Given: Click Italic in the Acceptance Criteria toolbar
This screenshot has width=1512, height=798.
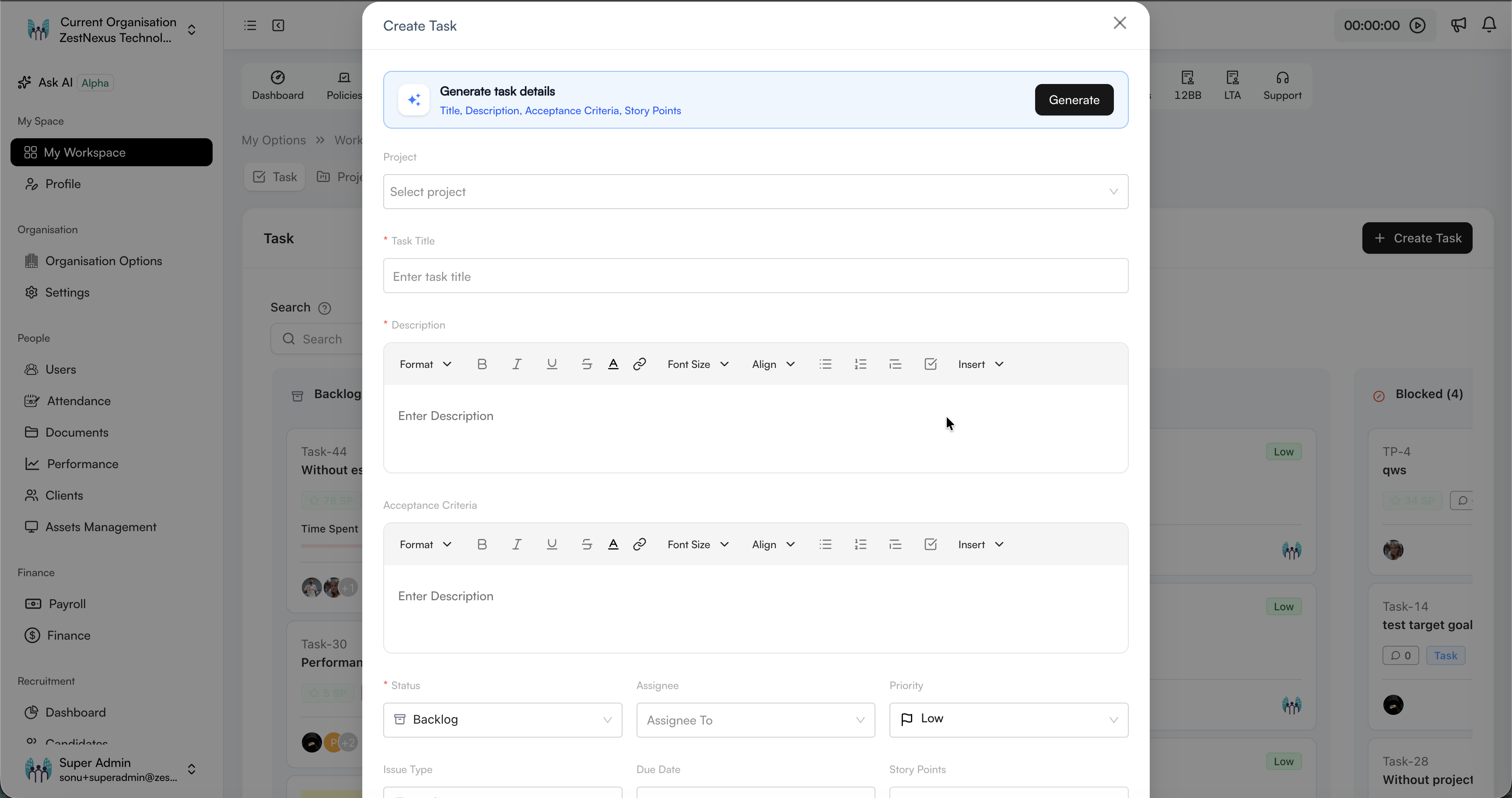Looking at the screenshot, I should (x=517, y=545).
